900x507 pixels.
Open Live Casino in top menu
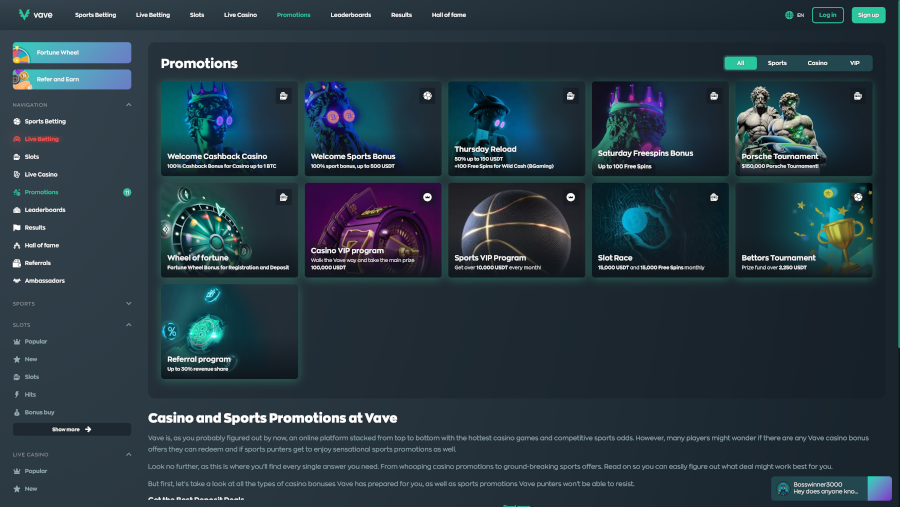(240, 15)
